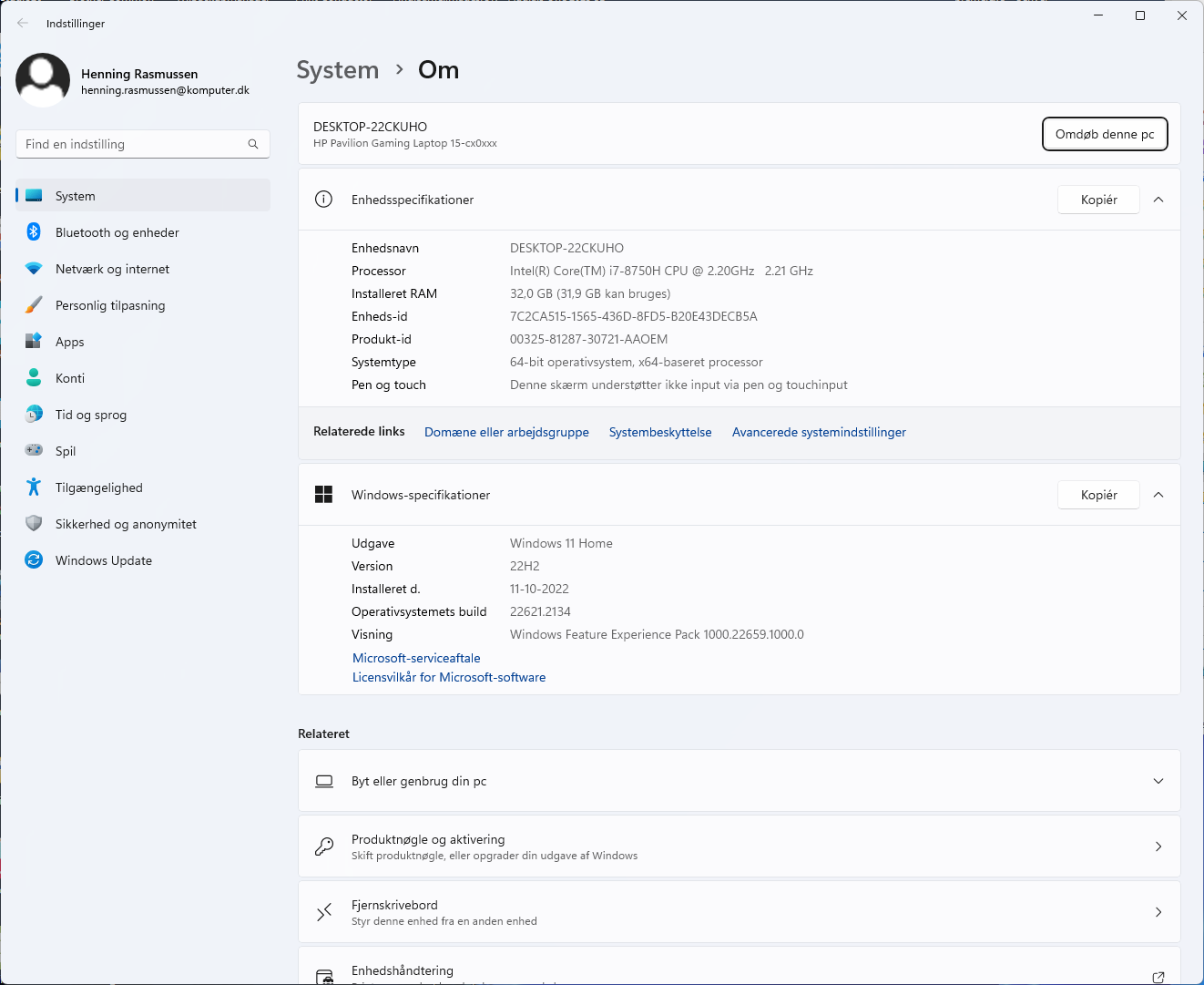The image size is (1204, 985).
Task: Open Windows Update via its icon
Action: (x=34, y=560)
